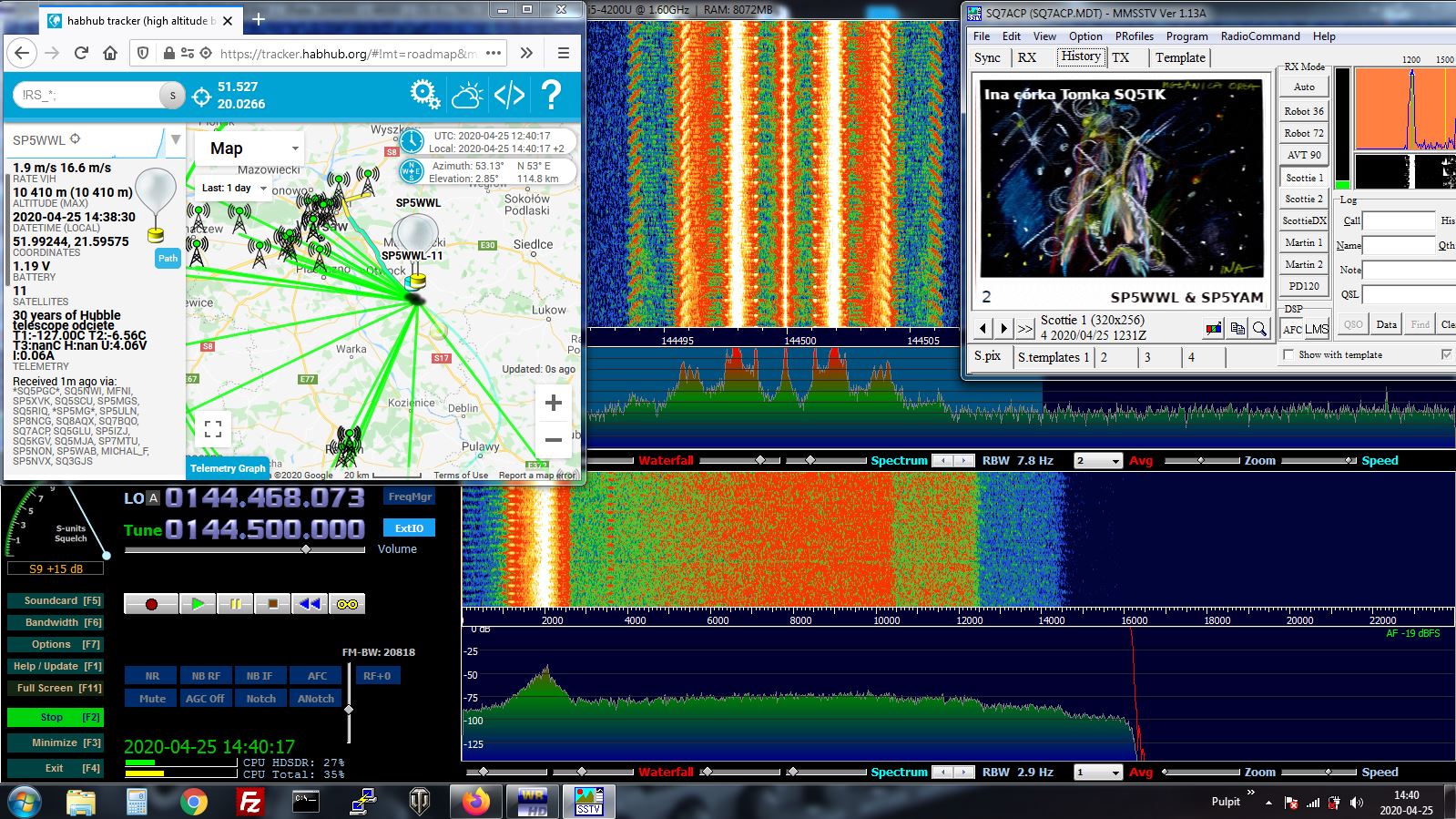Toggle the Notch filter in HDSDR
The width and height of the screenshot is (1456, 819).
coord(260,699)
